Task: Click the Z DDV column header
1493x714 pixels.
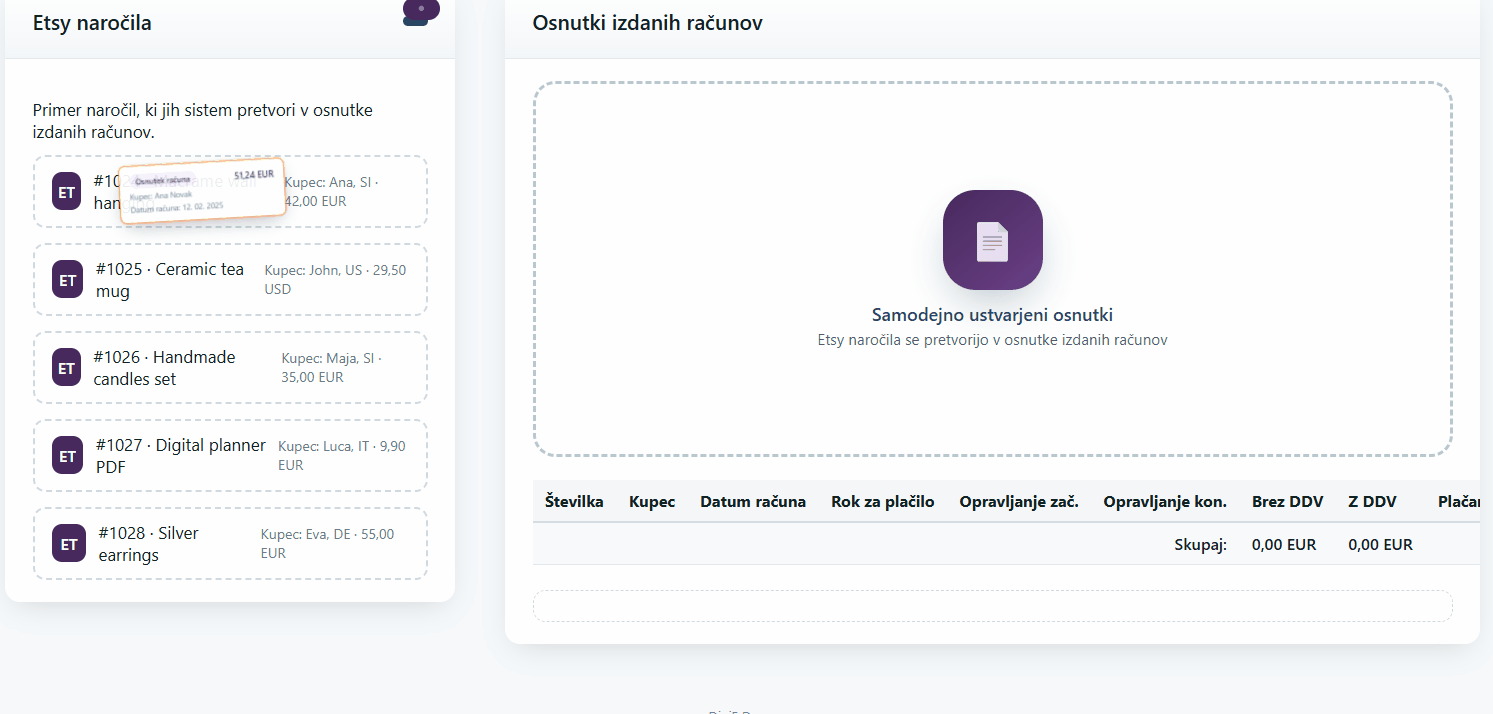Action: click(1372, 502)
